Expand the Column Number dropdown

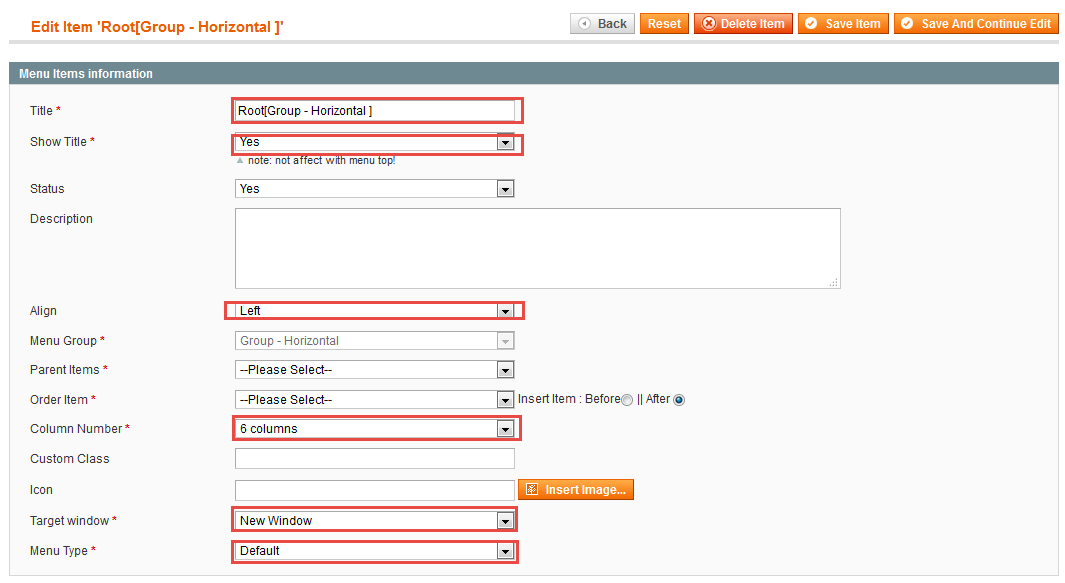tap(374, 429)
